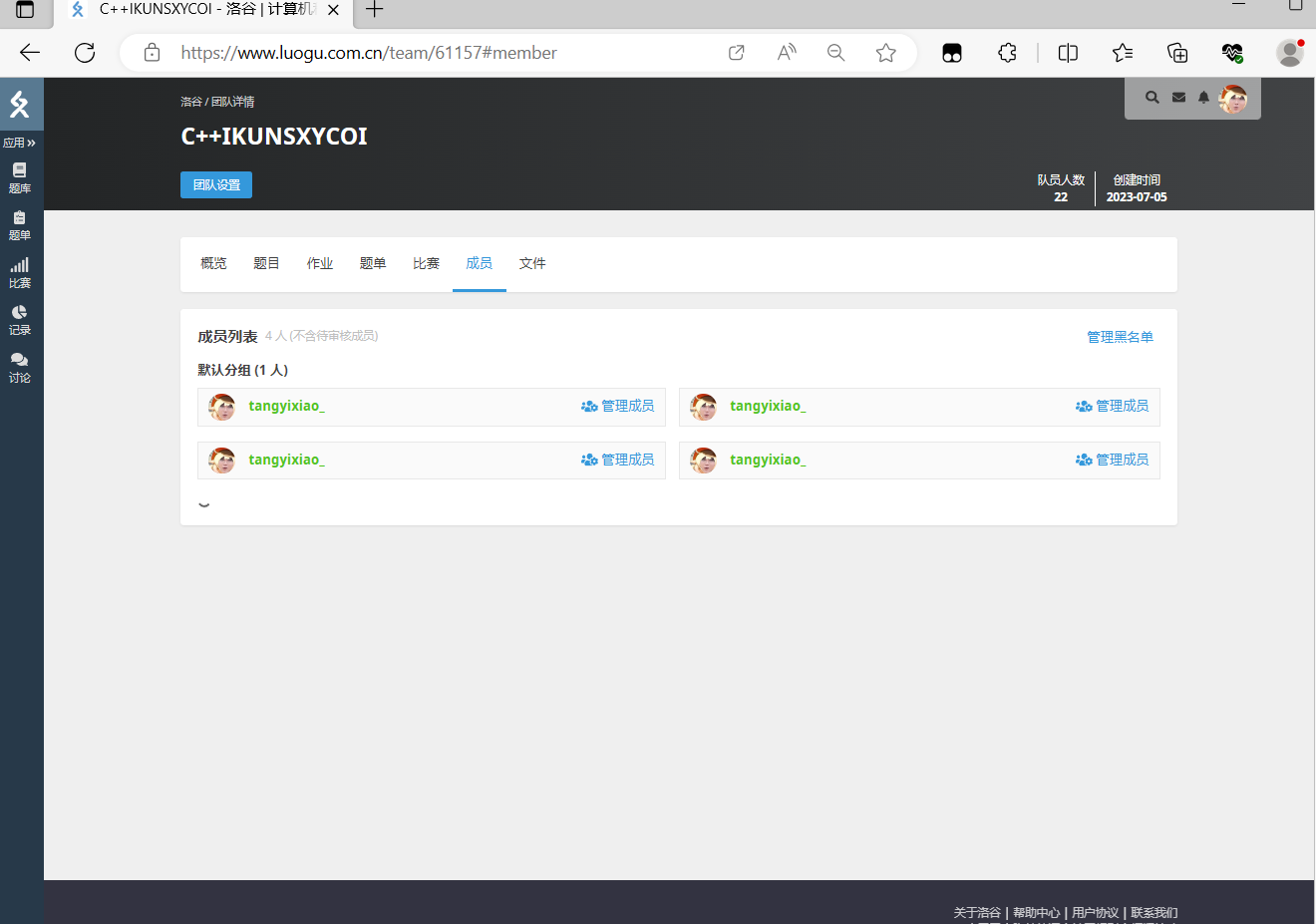Open the Favorites list icon
1316x924 pixels.
(1123, 53)
